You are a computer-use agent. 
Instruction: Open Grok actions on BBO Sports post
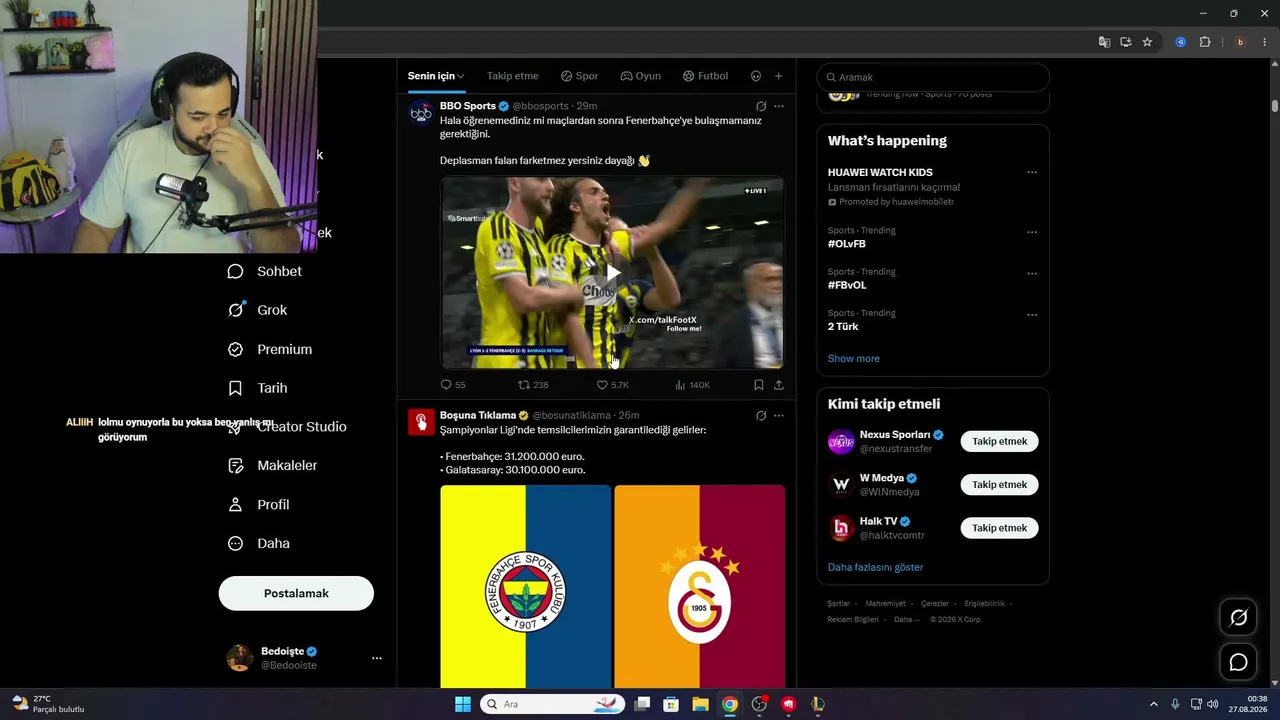point(761,106)
